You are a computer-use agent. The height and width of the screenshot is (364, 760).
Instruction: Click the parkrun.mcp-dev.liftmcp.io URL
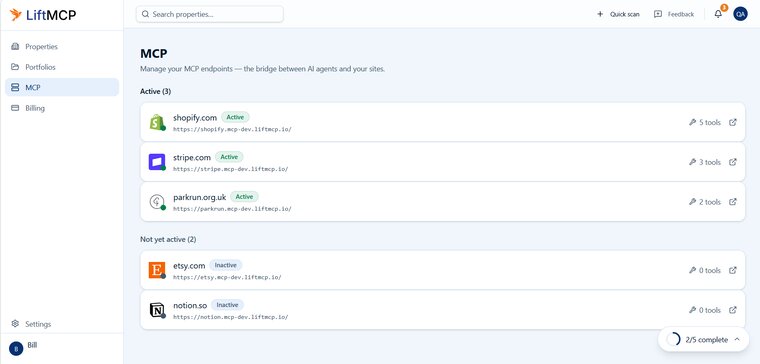[x=232, y=209]
